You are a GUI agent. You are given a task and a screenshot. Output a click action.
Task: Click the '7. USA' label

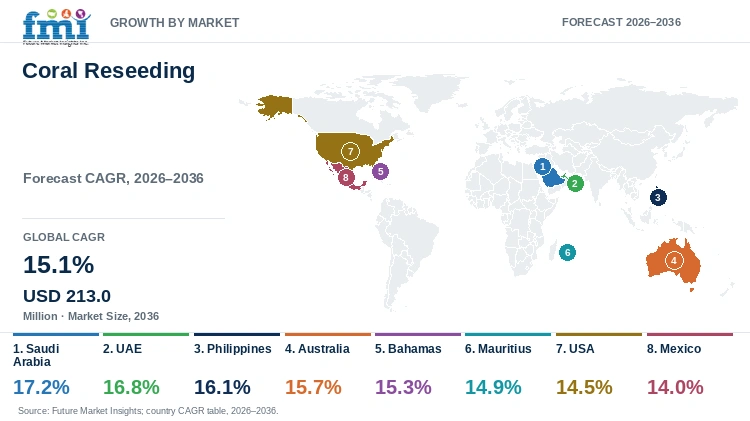[575, 349]
